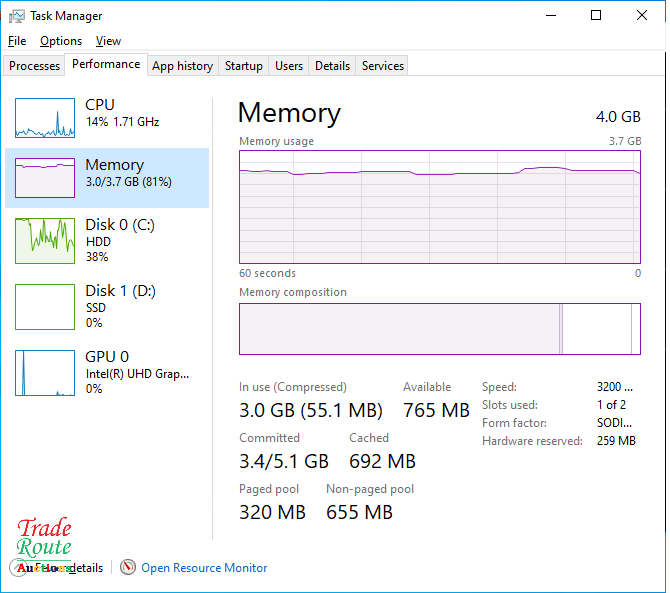This screenshot has height=593, width=670.
Task: Click the Memory usage graph area
Action: pyautogui.click(x=439, y=206)
